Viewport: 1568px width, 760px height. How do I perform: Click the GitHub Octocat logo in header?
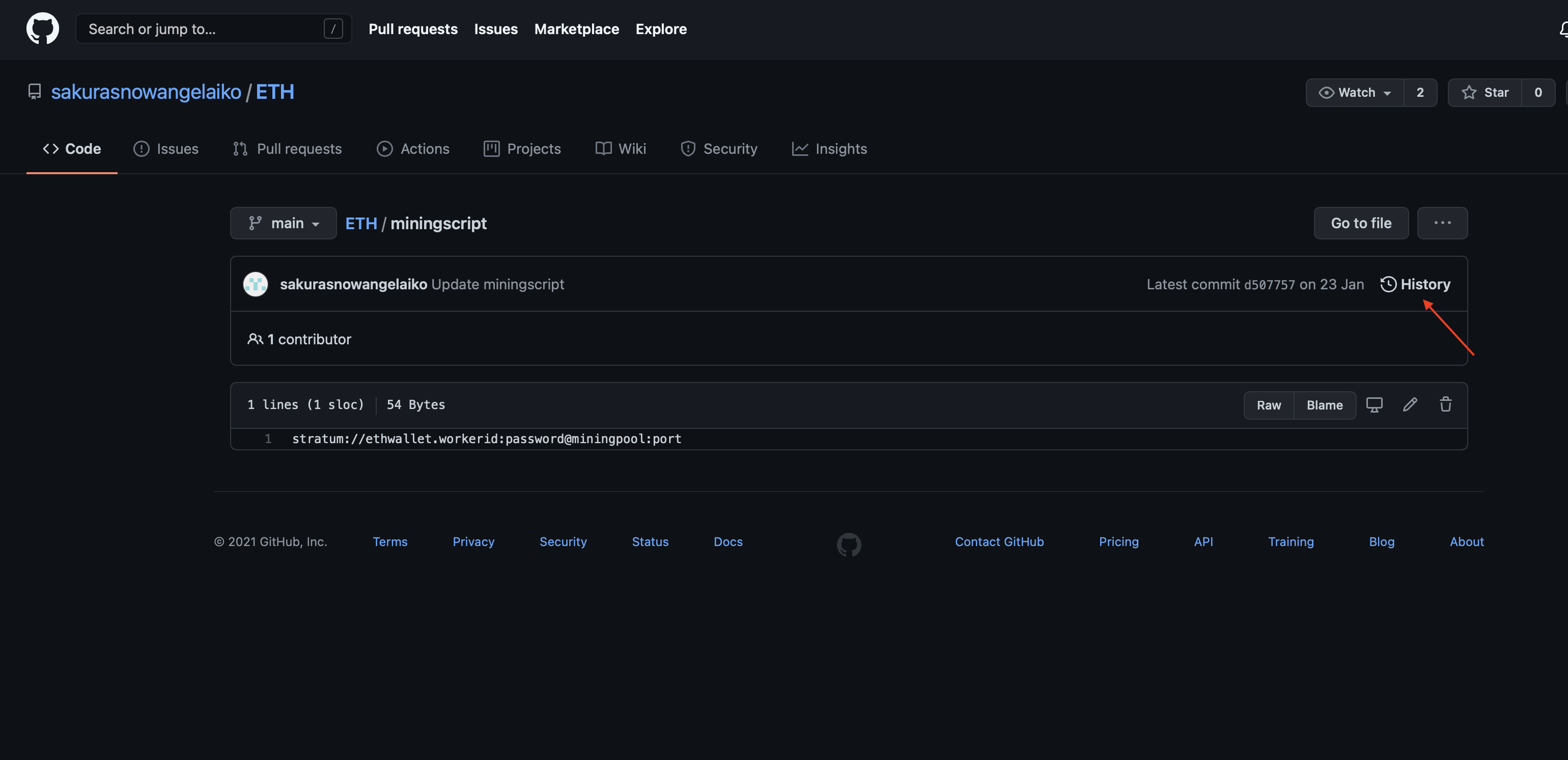tap(43, 29)
